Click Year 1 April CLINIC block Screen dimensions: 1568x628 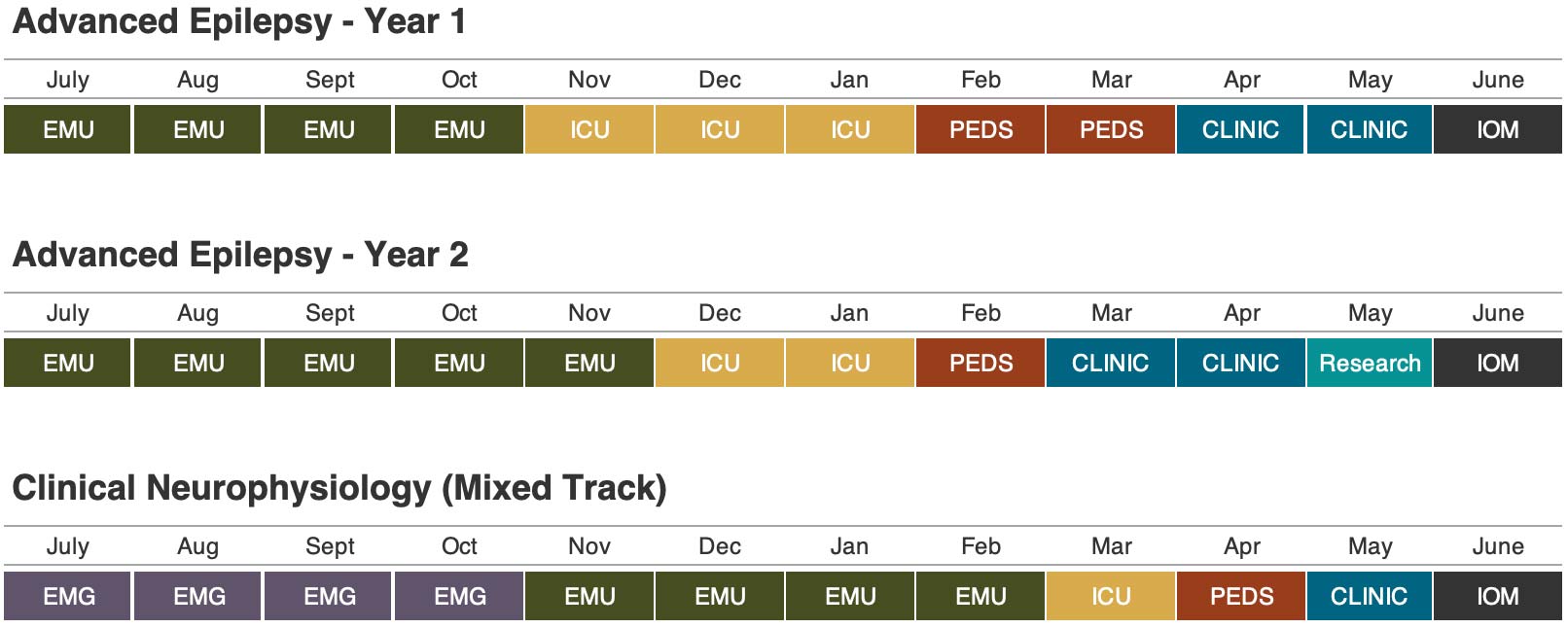point(1240,129)
